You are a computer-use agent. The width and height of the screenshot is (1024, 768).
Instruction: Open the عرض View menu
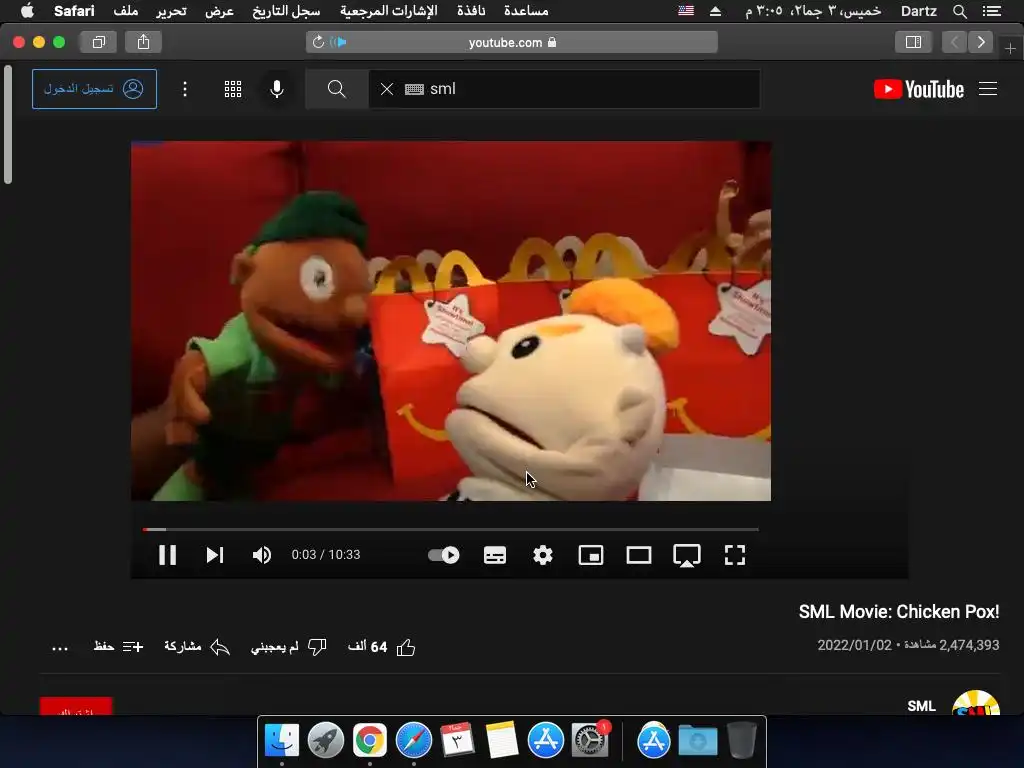219,11
